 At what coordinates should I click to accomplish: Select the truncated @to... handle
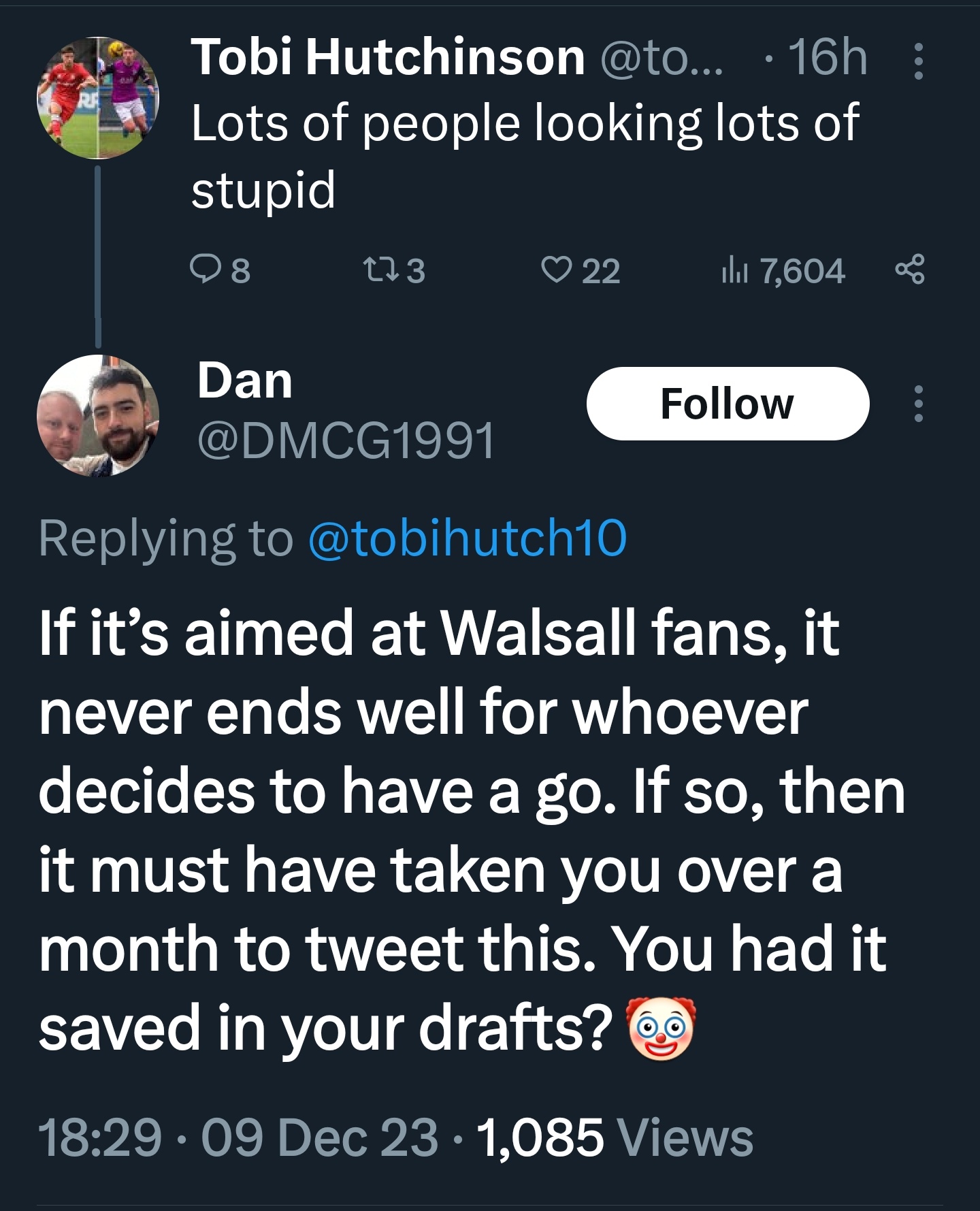pos(662,59)
